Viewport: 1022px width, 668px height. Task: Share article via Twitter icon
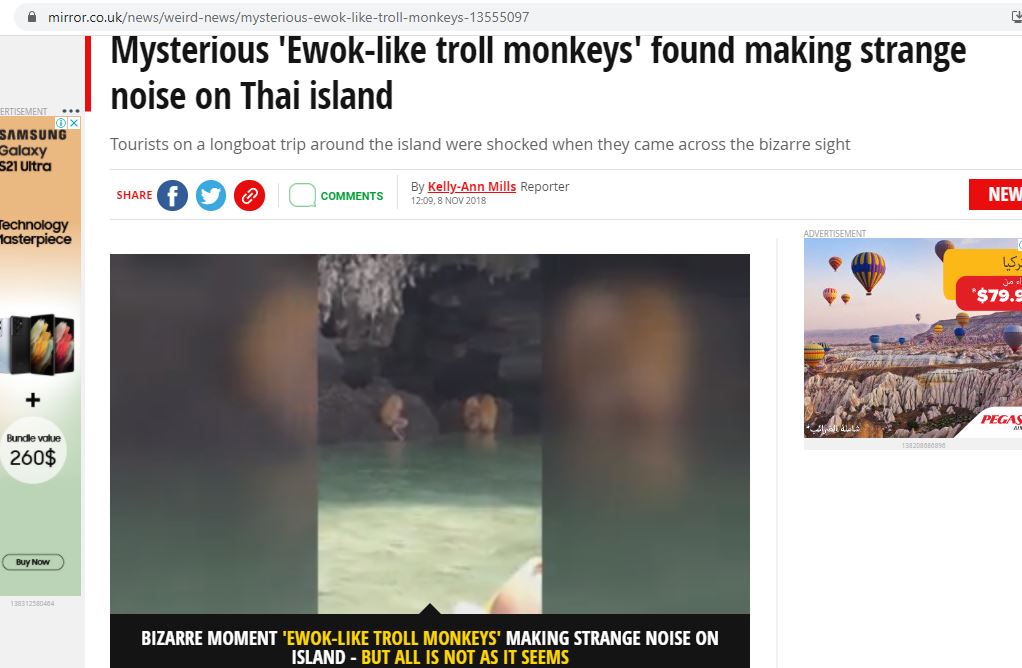pyautogui.click(x=211, y=195)
